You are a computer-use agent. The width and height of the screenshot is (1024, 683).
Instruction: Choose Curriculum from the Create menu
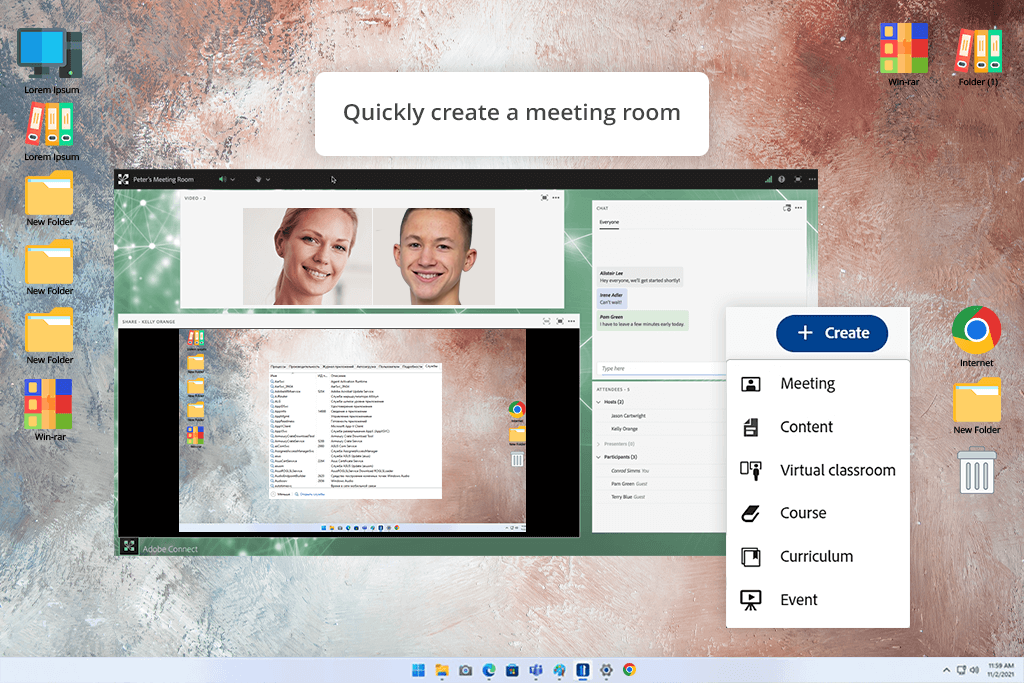(x=818, y=556)
